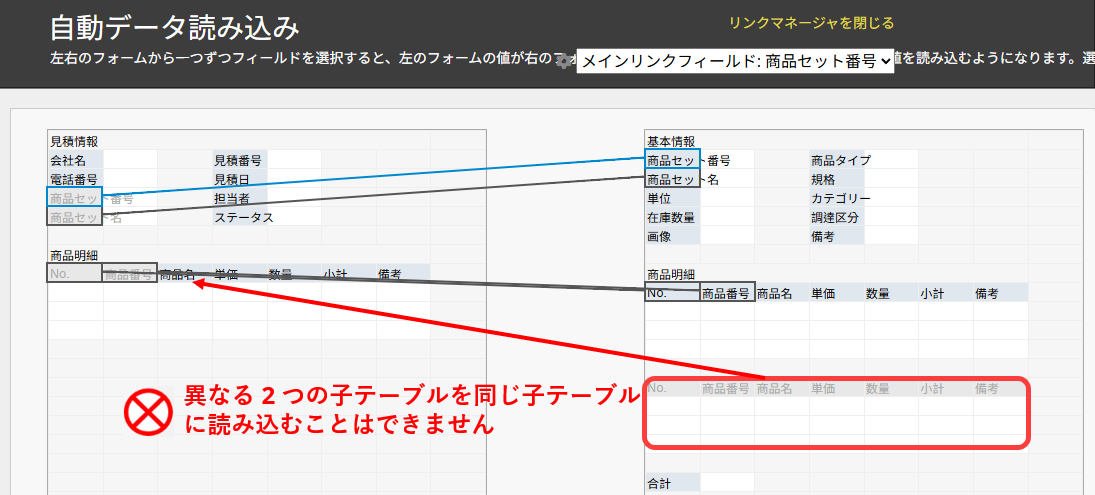
Task: Click the 合計 input cell
Action: pos(727,483)
